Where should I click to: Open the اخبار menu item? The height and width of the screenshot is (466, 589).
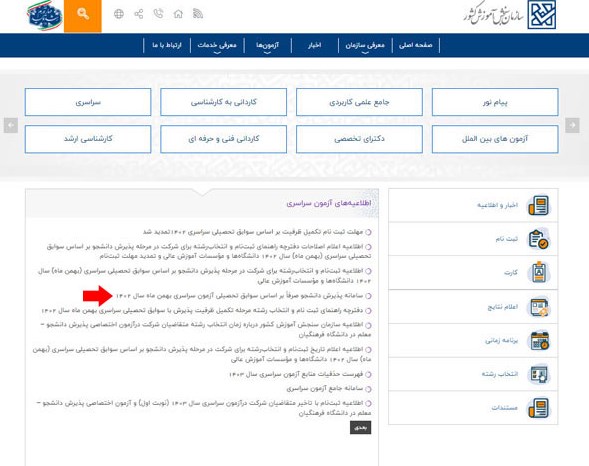pos(314,45)
